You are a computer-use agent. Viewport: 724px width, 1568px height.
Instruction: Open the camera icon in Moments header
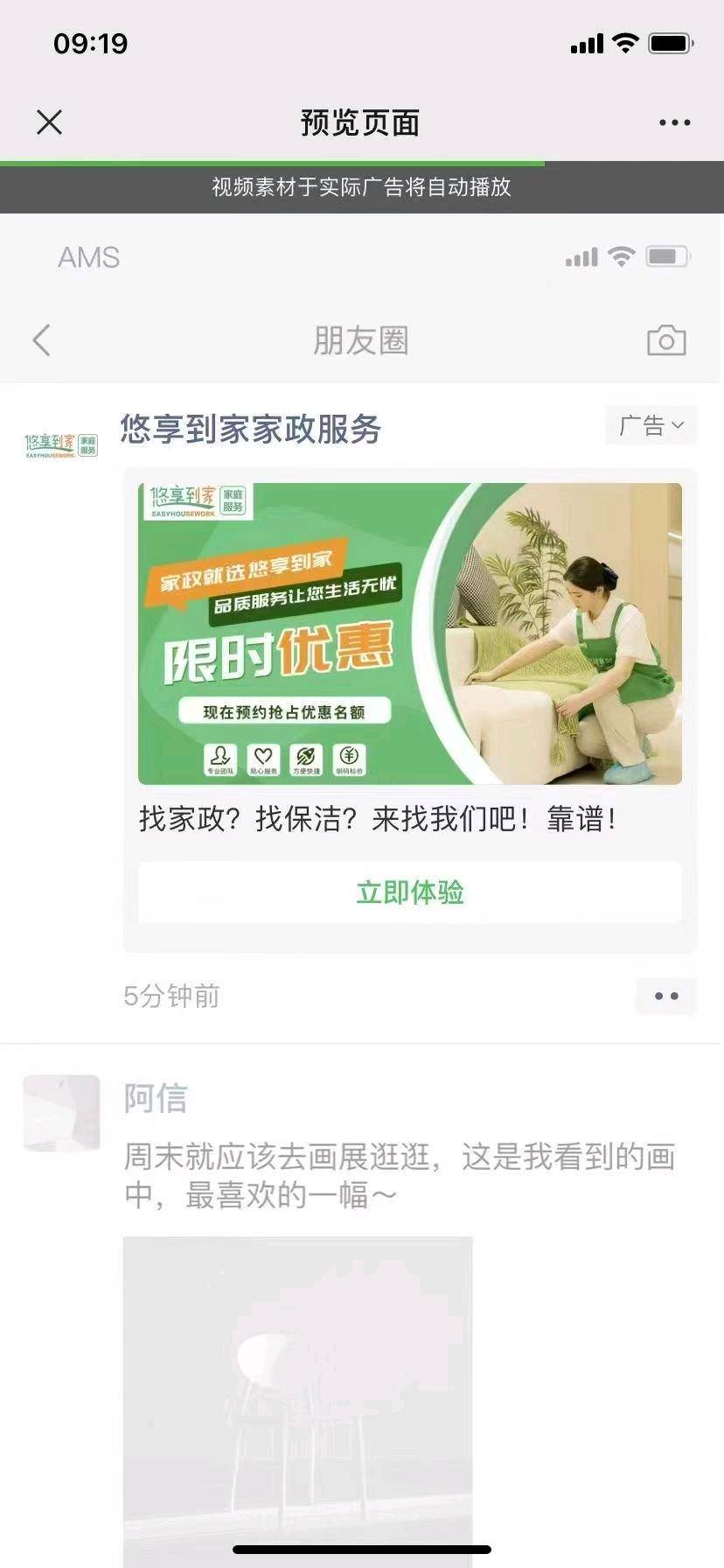[x=666, y=340]
